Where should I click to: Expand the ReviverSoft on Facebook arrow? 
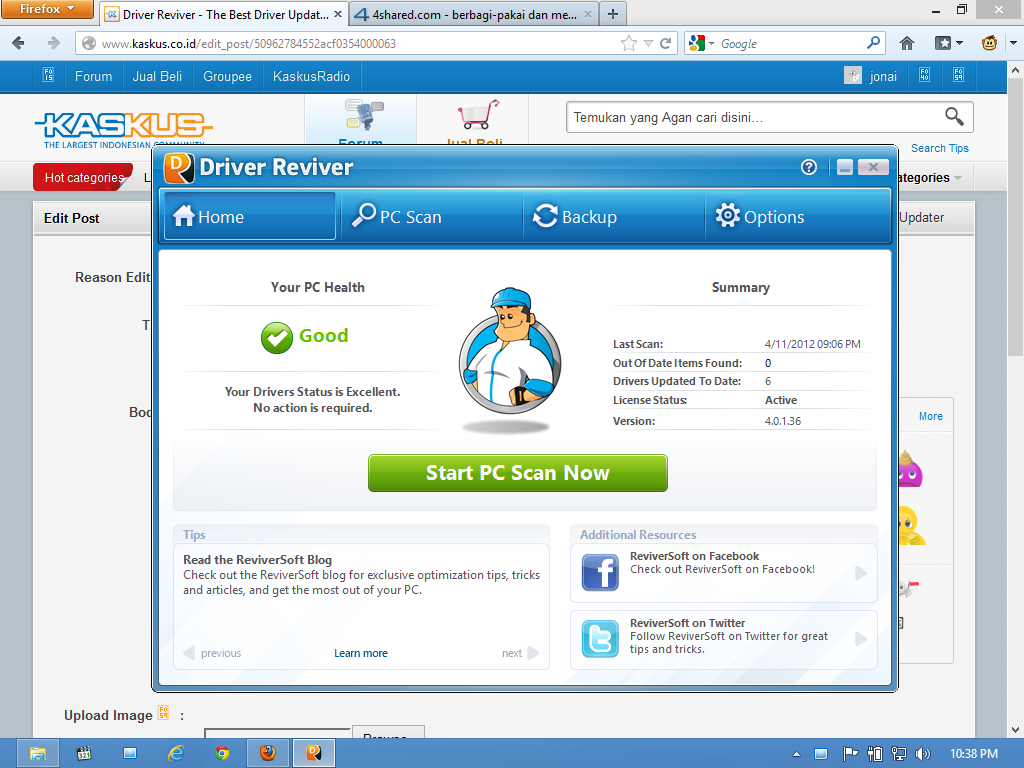click(861, 573)
